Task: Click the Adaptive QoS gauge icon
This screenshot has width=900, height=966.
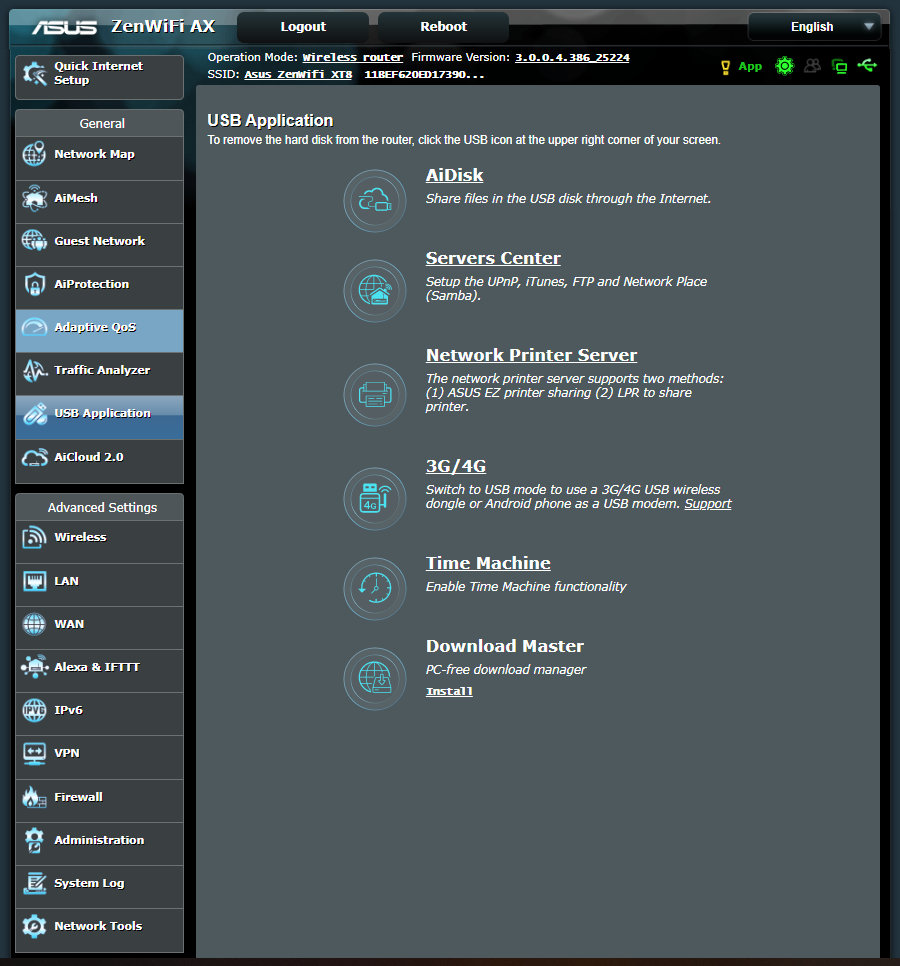Action: [x=34, y=327]
